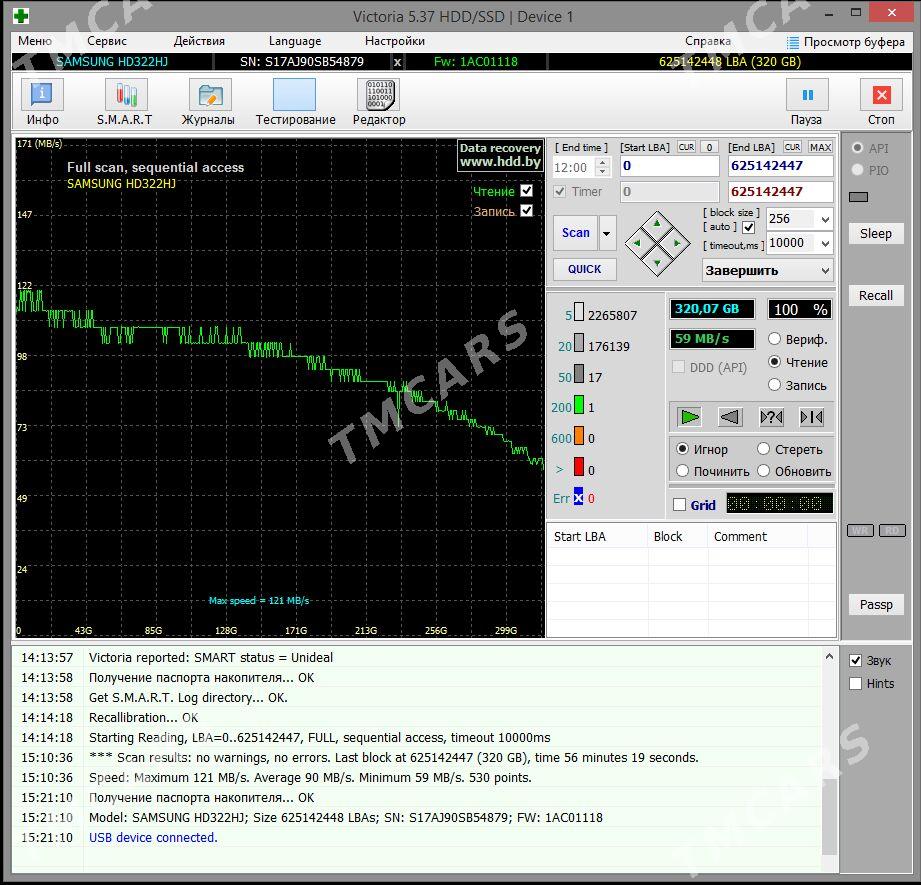Image resolution: width=921 pixels, height=885 pixels.
Task: Enable the Grid checkbox
Action: (680, 504)
